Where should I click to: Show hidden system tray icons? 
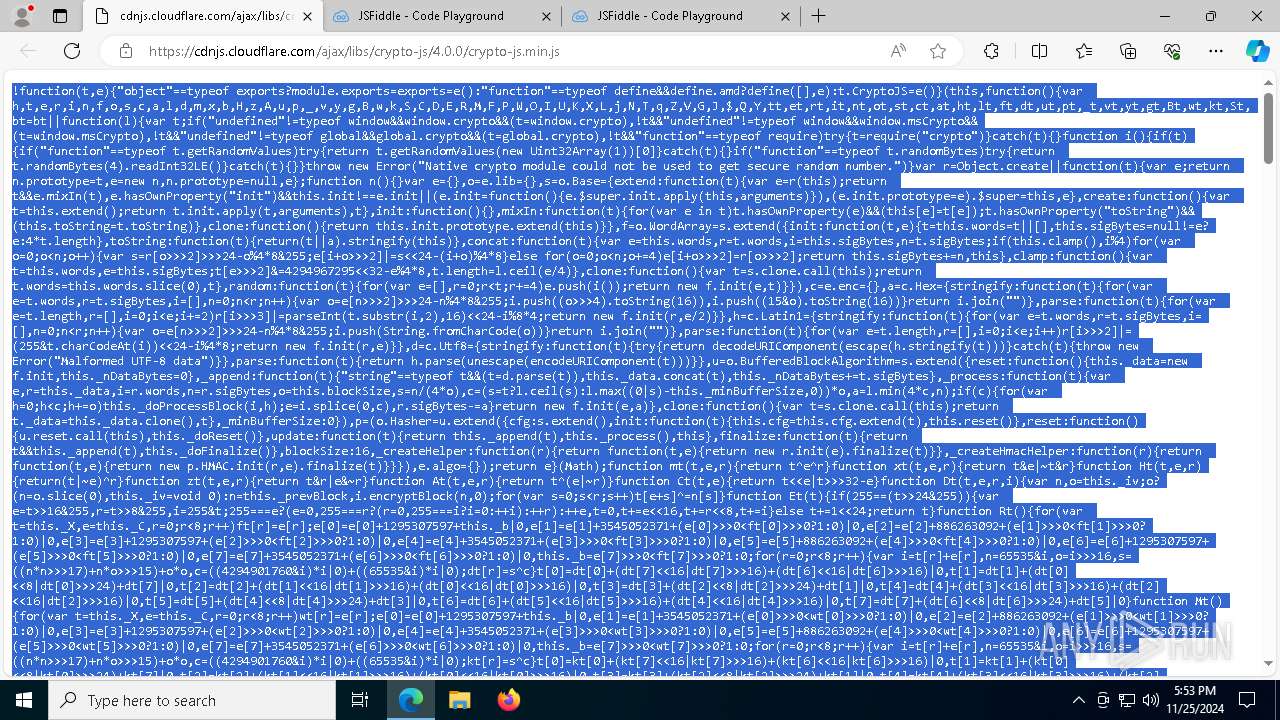pos(1078,700)
